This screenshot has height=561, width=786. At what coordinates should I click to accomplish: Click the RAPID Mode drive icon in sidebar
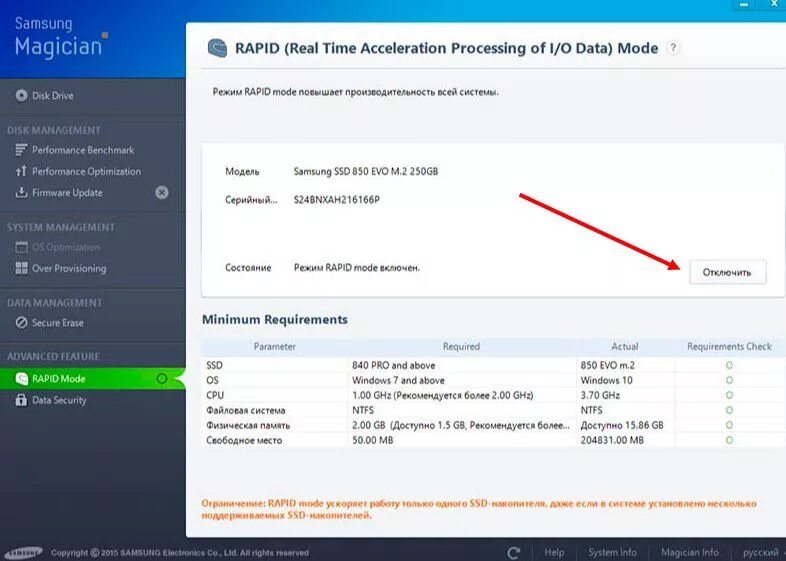coord(22,379)
